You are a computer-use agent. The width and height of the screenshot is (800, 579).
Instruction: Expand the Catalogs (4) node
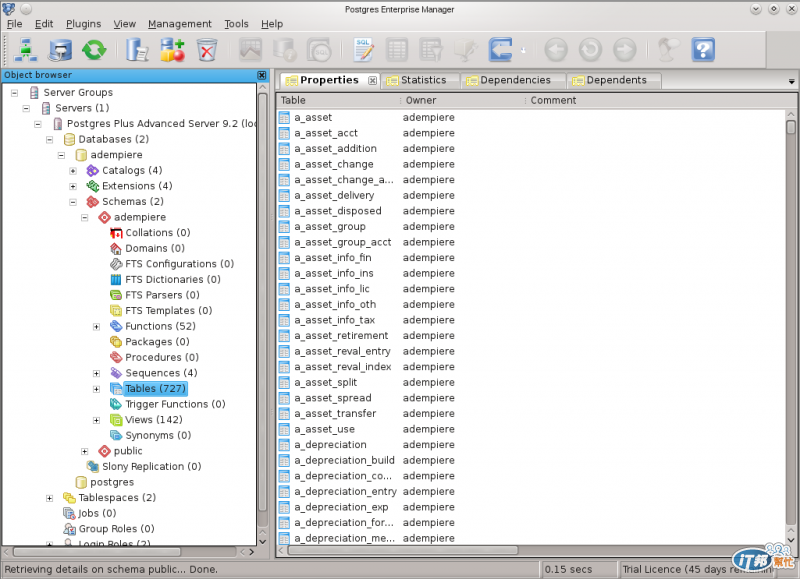[x=73, y=170]
